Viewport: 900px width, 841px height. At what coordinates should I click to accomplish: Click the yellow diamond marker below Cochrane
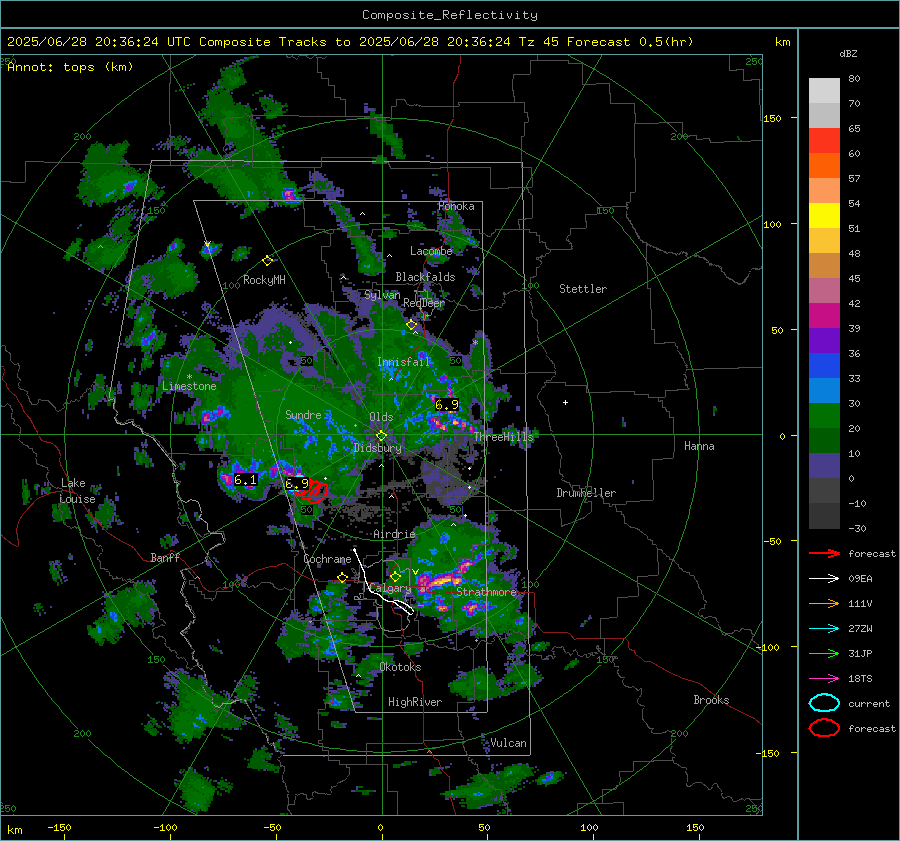click(x=342, y=577)
